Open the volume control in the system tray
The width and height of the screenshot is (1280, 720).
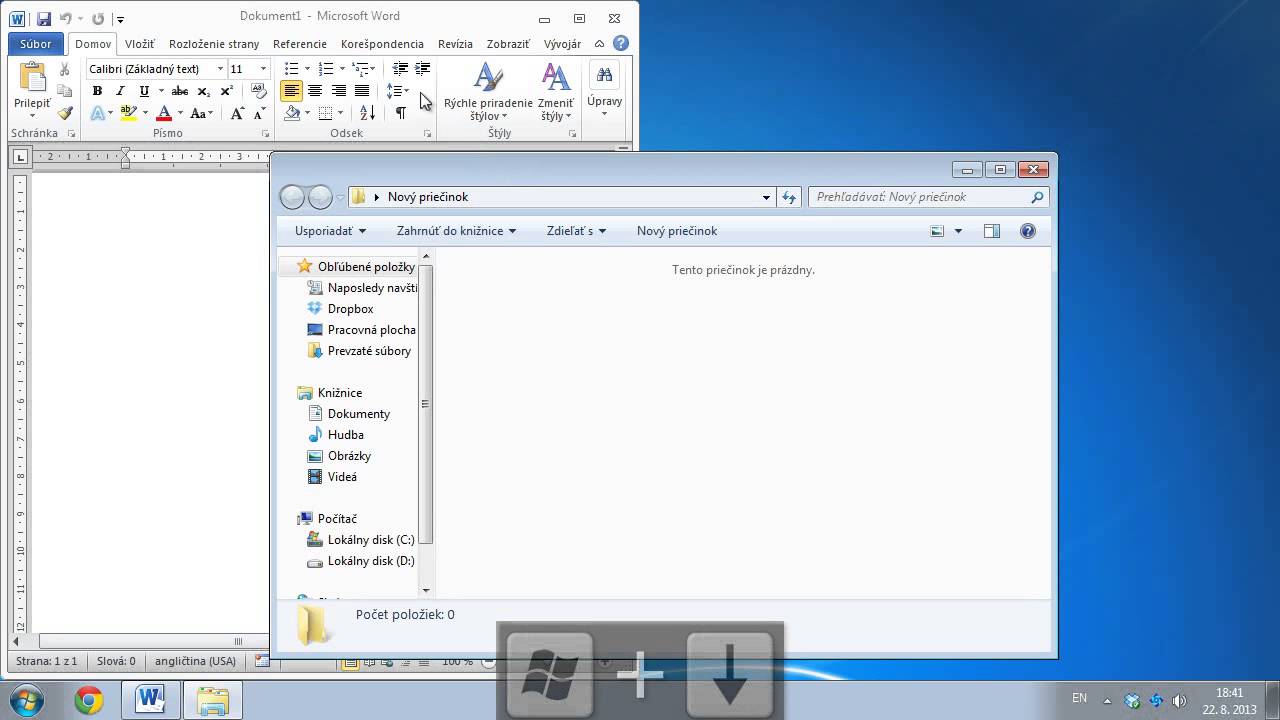click(1179, 701)
